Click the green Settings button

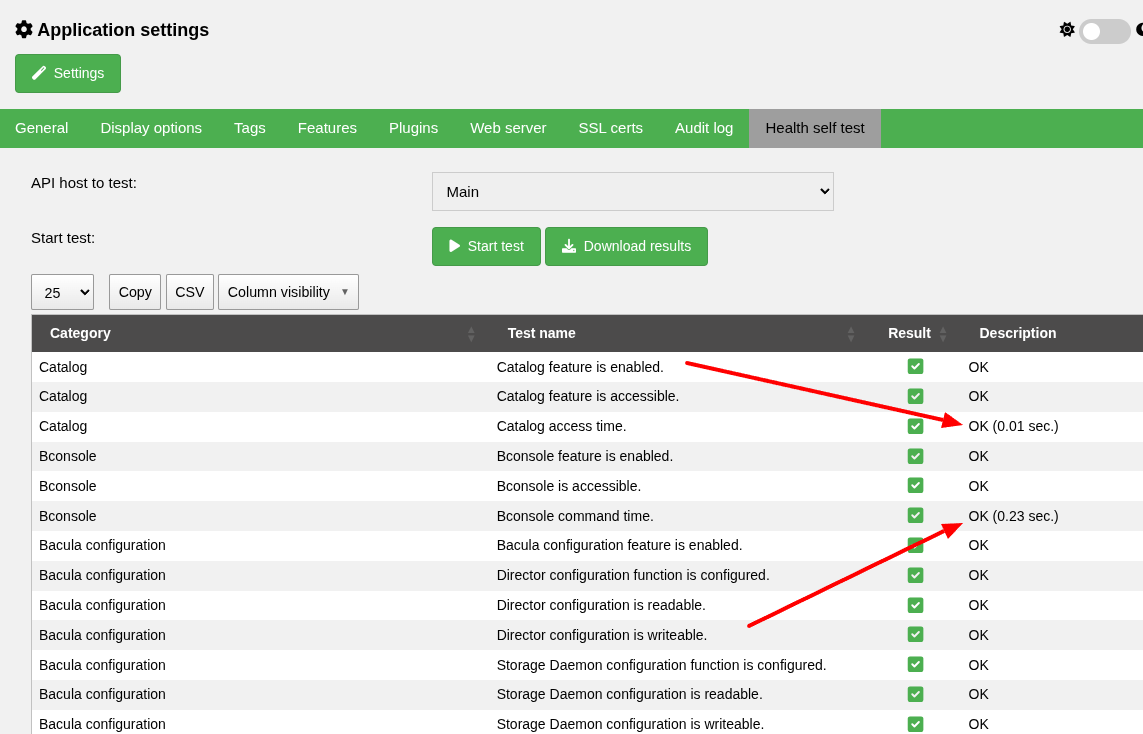pos(68,74)
